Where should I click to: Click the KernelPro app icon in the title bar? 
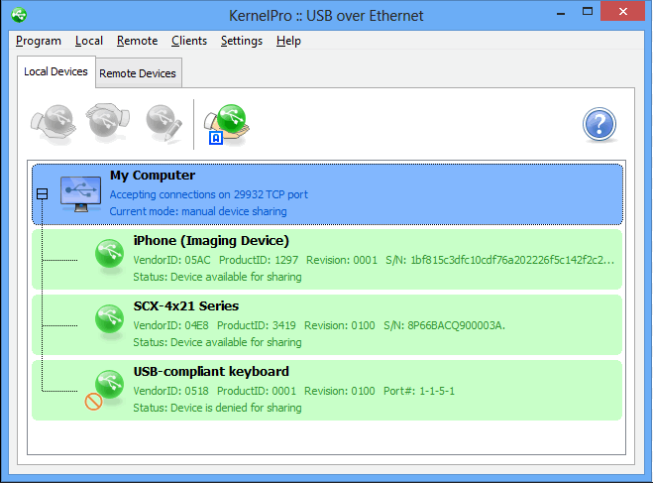(x=19, y=15)
